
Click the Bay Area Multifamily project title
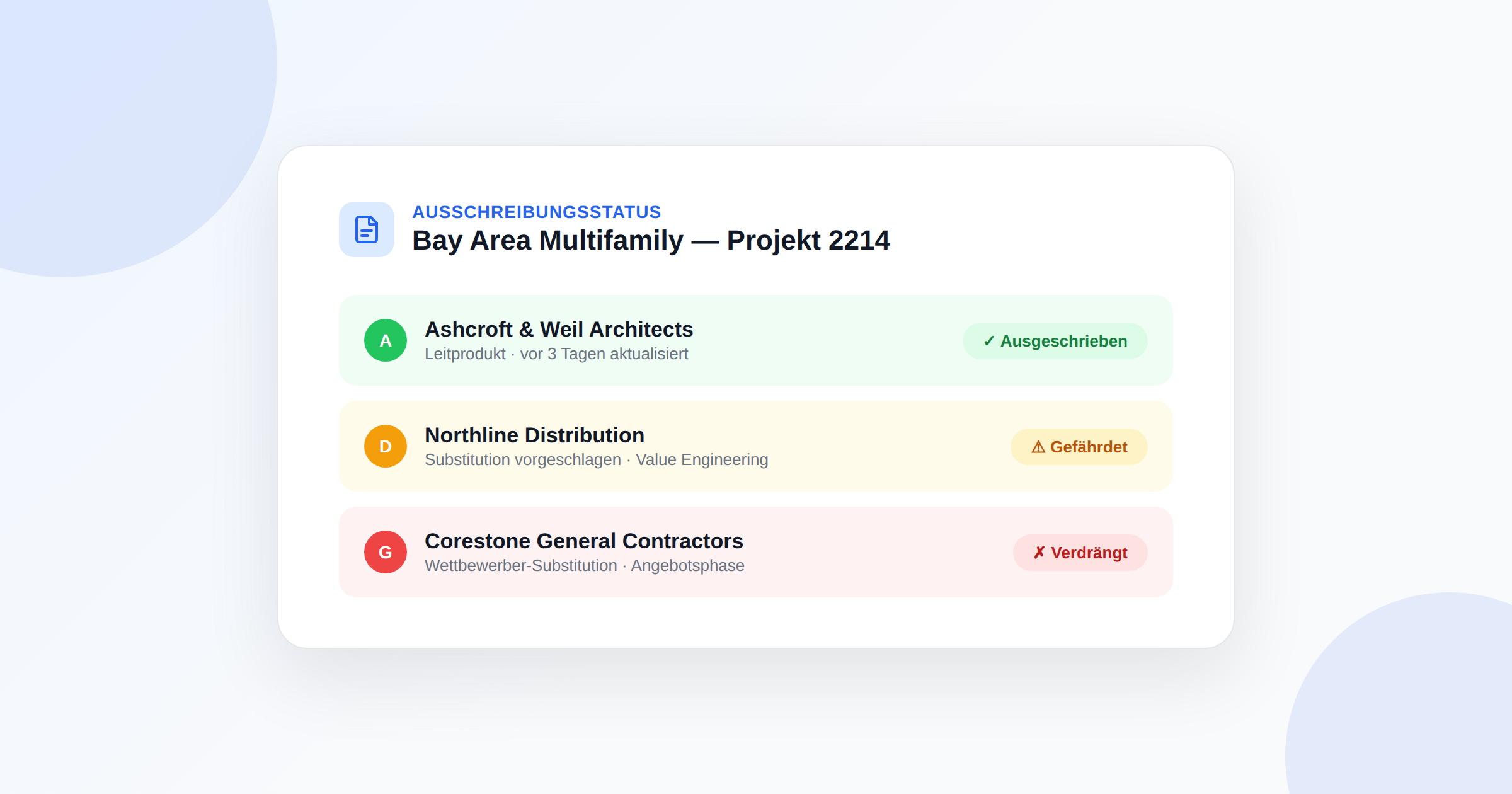pos(651,240)
